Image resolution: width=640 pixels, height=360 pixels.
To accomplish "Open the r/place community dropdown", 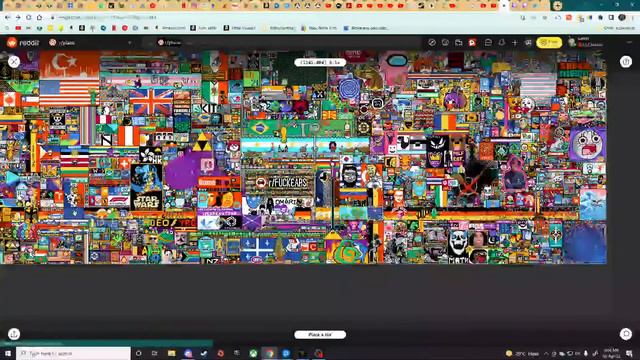I will click(x=91, y=42).
